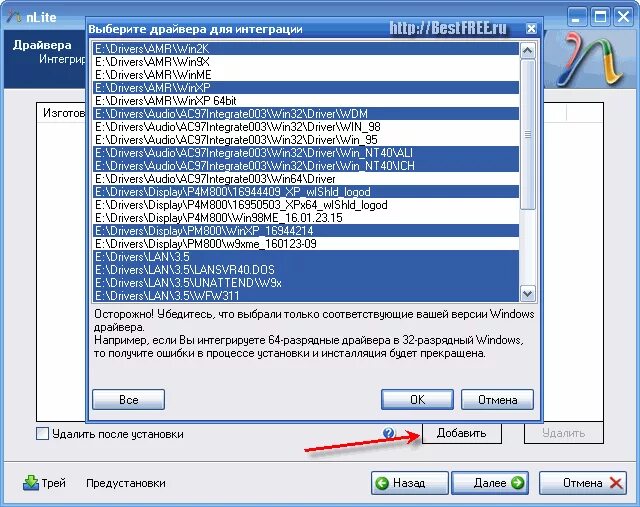This screenshot has height=507, width=640.
Task: Enable Удалить после установки checkbox
Action: click(x=42, y=434)
